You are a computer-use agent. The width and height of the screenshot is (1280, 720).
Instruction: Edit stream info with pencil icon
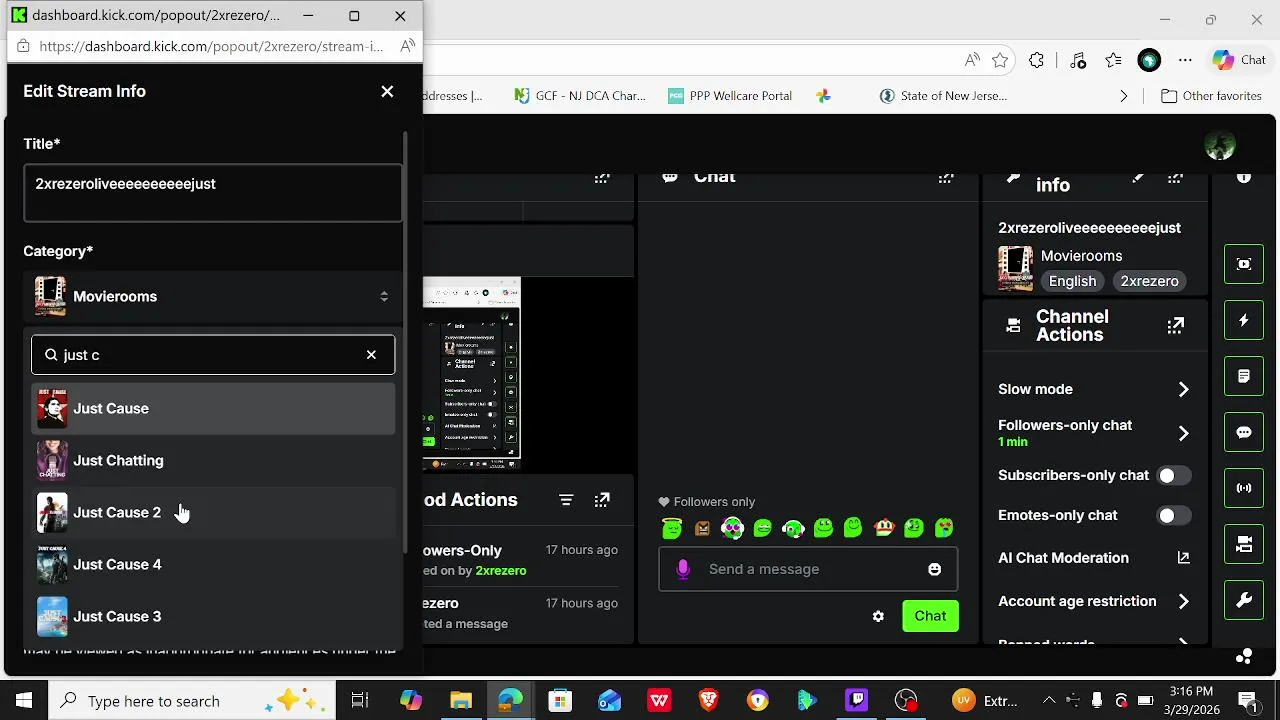(1138, 179)
